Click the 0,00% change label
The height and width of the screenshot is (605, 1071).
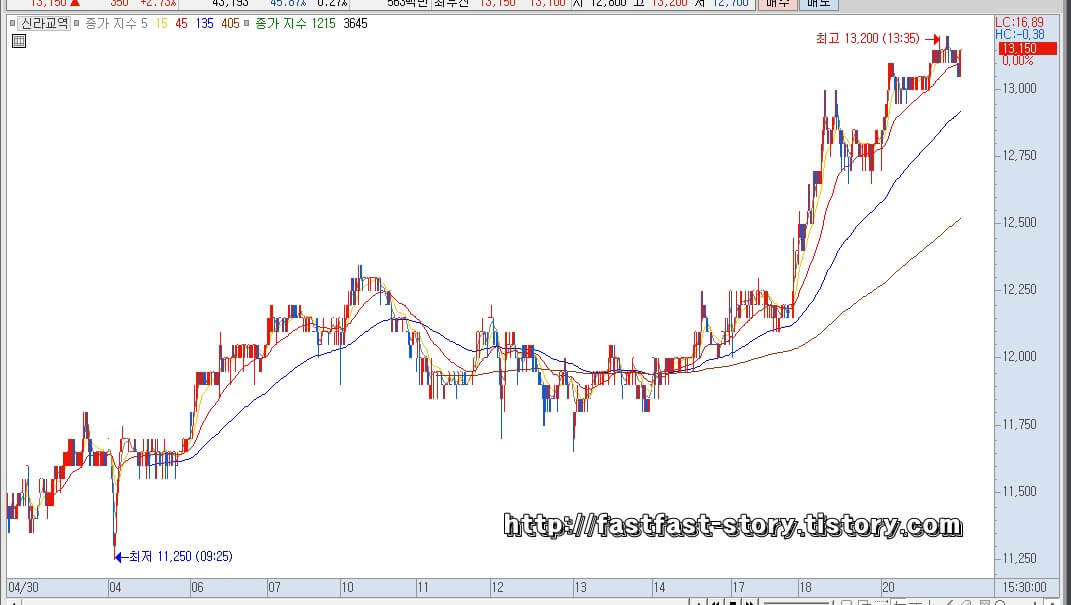[1018, 61]
